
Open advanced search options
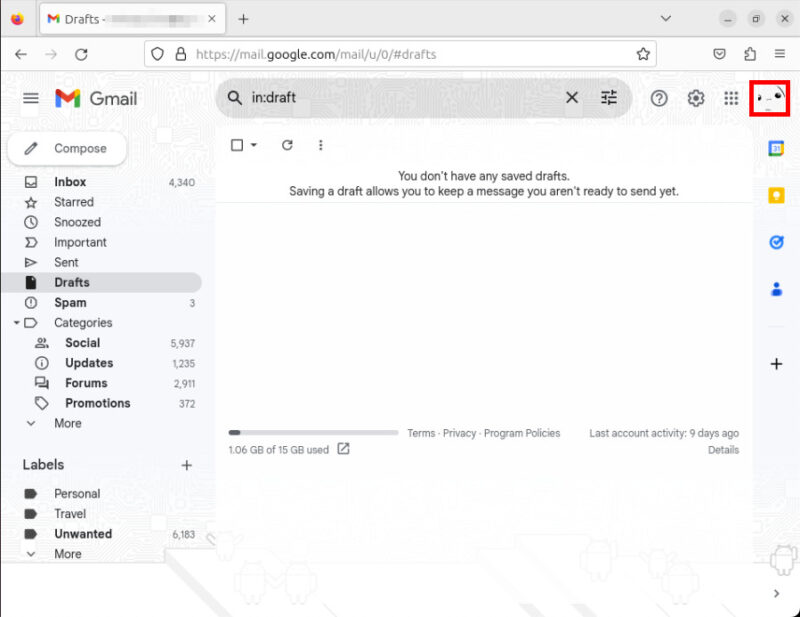[x=609, y=98]
